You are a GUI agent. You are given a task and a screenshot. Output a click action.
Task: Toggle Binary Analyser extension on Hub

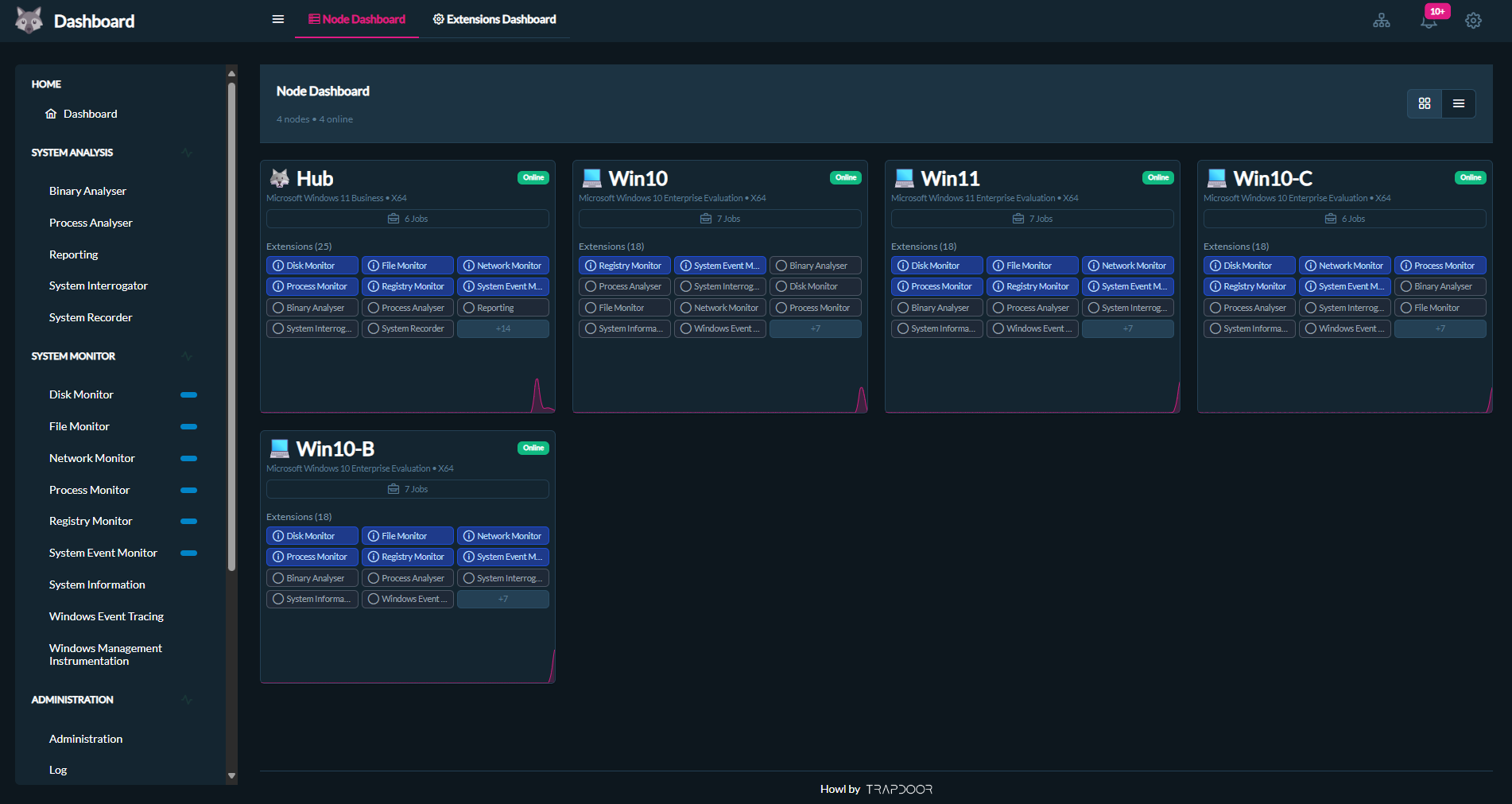312,308
